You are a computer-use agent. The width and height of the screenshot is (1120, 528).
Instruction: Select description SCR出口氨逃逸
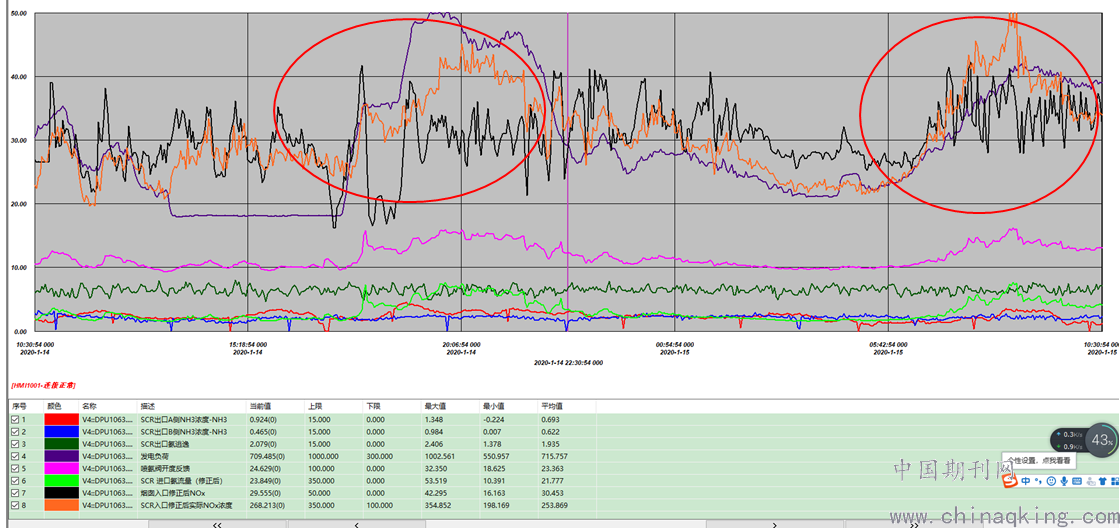(x=166, y=444)
